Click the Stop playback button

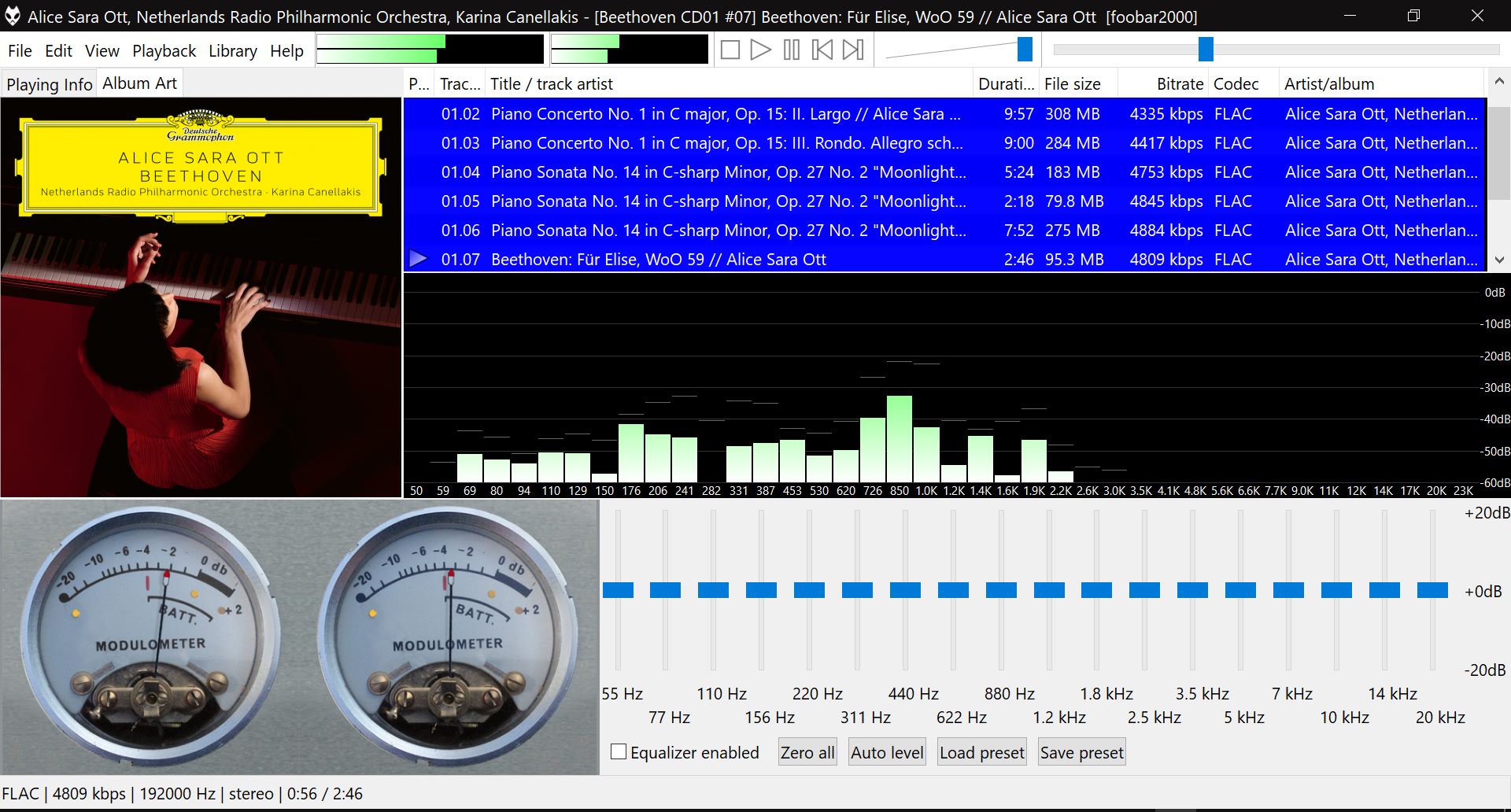[x=730, y=50]
